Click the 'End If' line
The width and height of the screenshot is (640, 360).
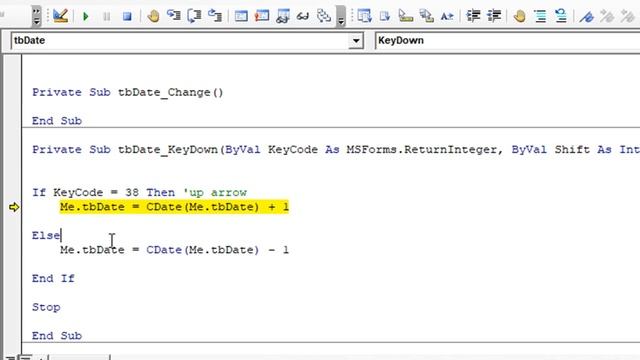53,278
